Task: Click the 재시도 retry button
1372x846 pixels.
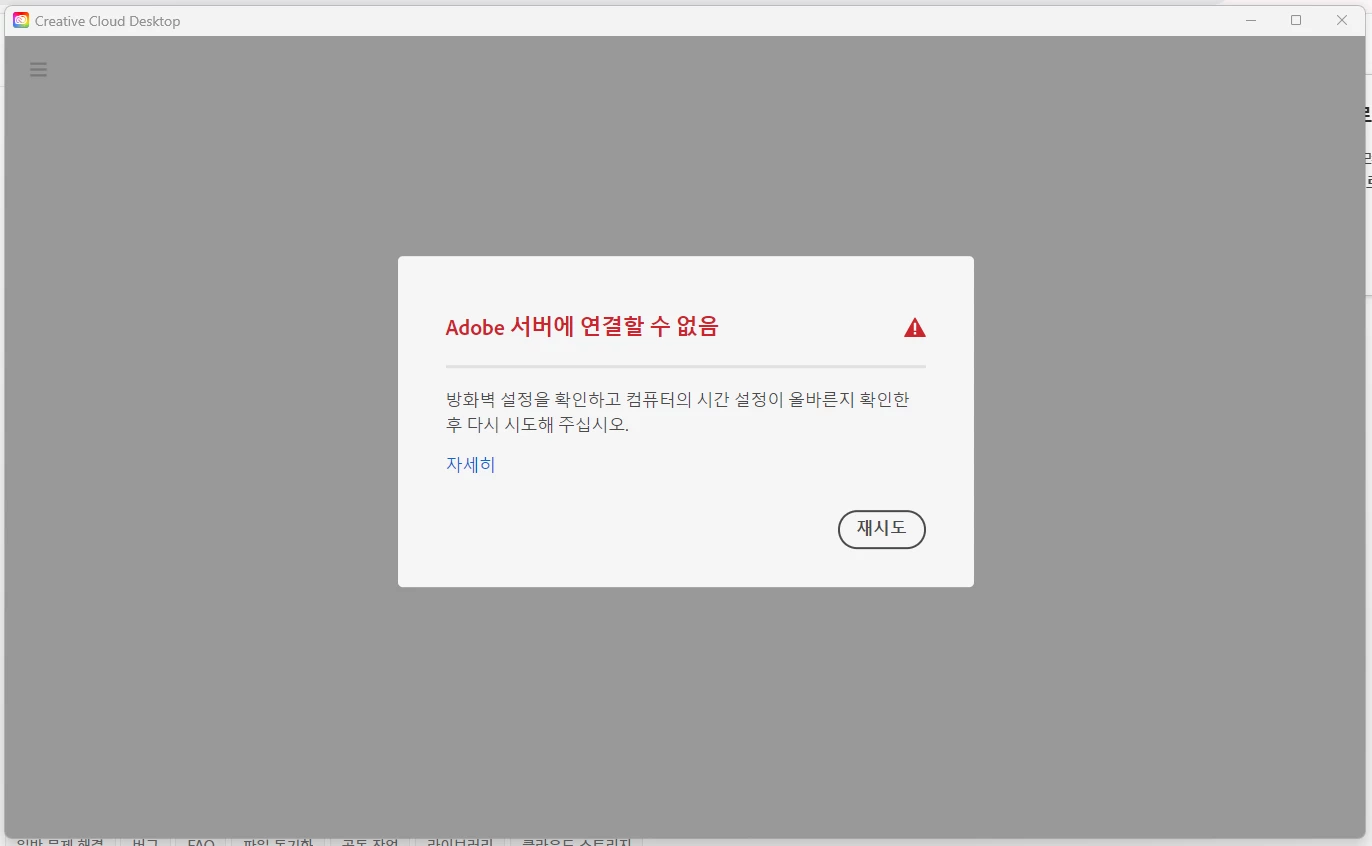Action: [881, 529]
